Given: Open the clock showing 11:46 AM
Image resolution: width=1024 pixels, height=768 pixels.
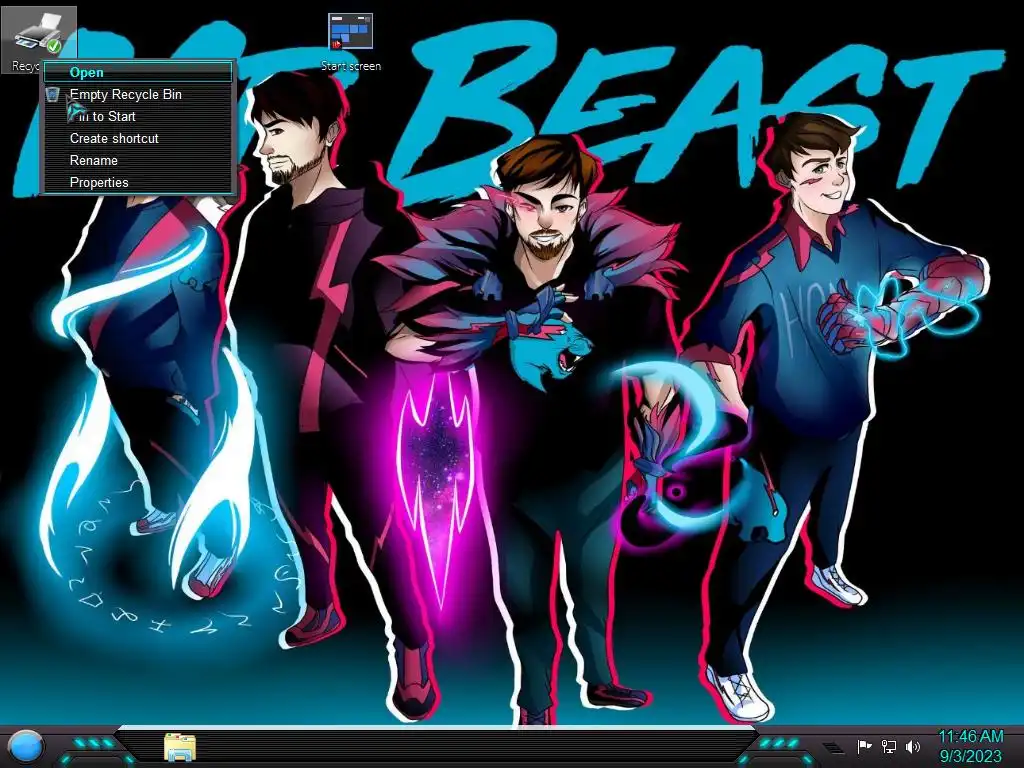Looking at the screenshot, I should point(970,746).
